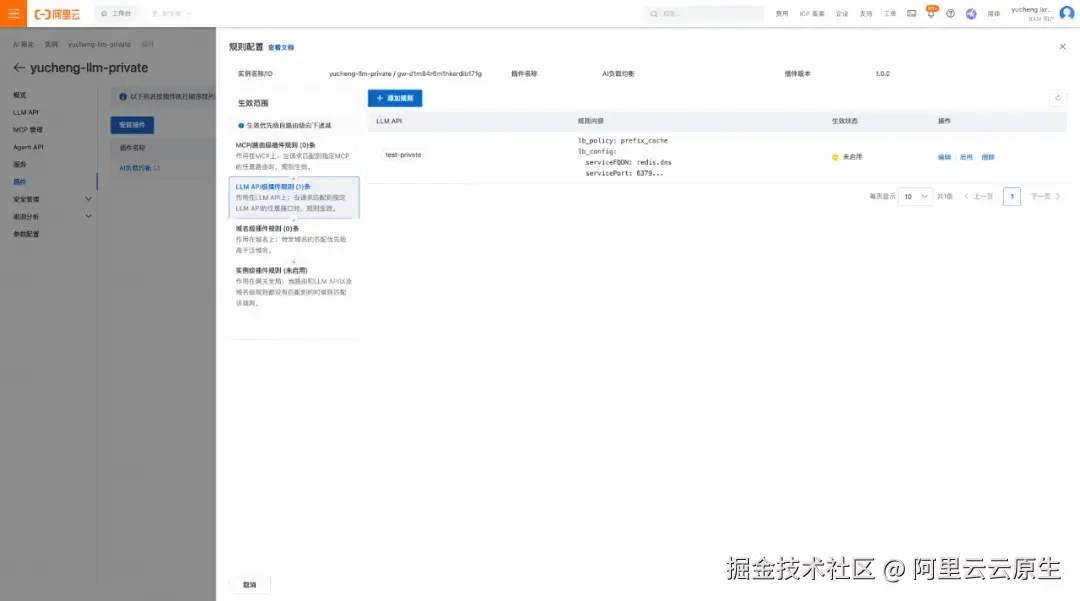Close the 规则配置 panel

tap(1062, 46)
